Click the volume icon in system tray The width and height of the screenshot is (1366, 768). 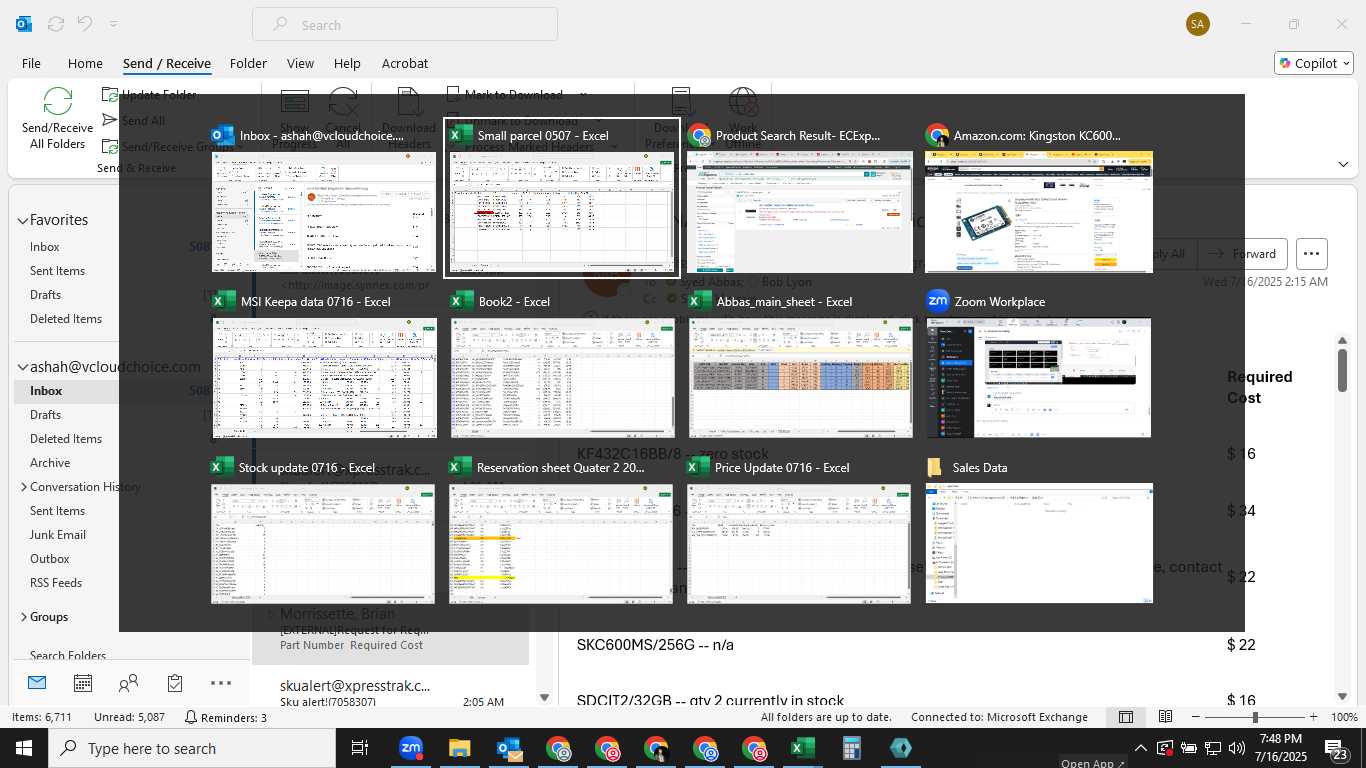(x=1236, y=748)
